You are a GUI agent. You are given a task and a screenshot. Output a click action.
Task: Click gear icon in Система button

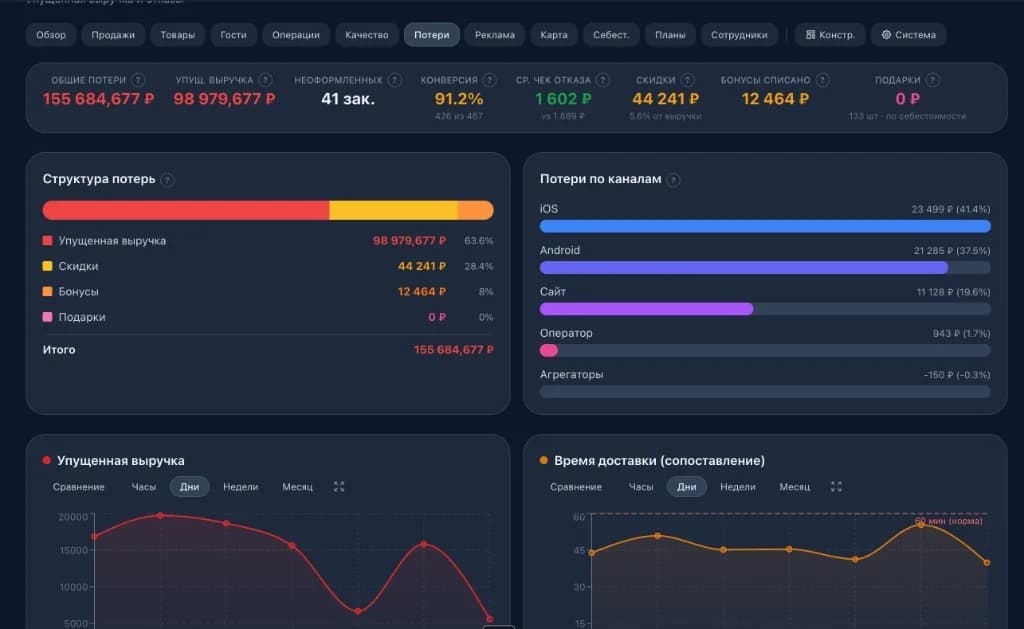coord(886,35)
